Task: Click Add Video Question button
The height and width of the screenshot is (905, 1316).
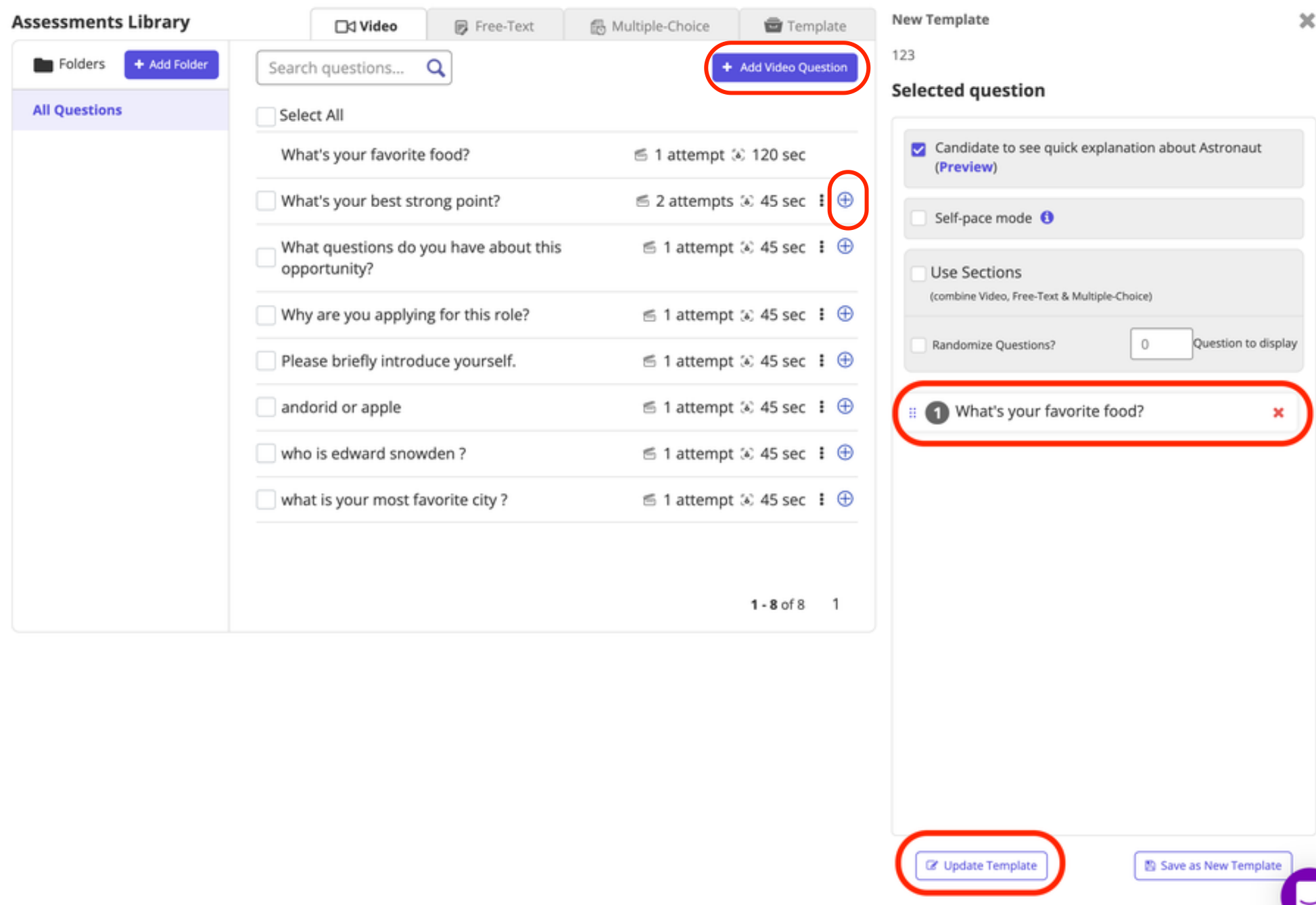Action: pos(785,67)
